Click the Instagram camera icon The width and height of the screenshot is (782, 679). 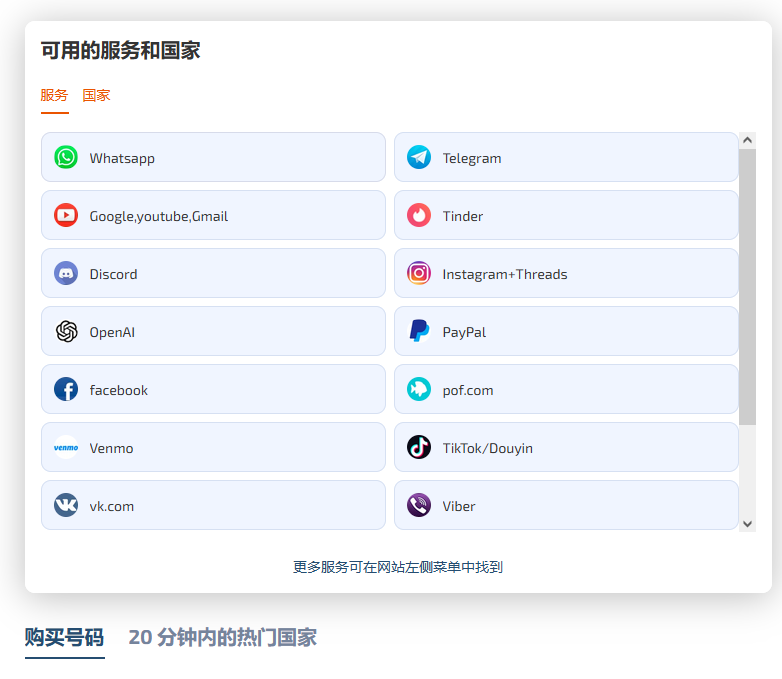(419, 273)
